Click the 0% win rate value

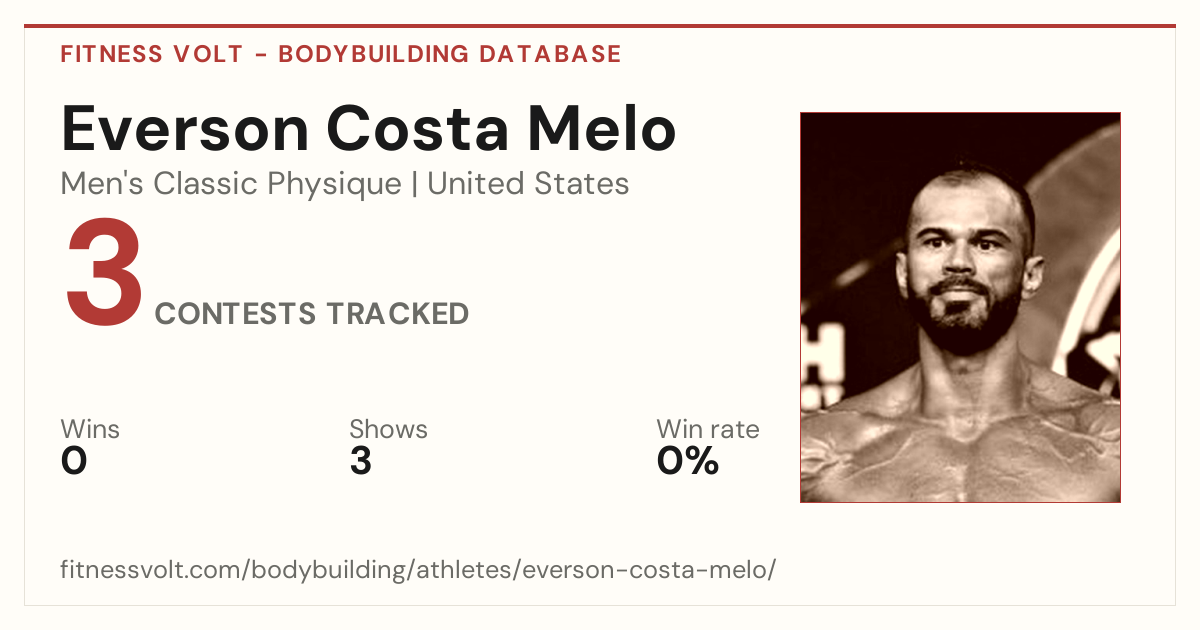pyautogui.click(x=688, y=461)
